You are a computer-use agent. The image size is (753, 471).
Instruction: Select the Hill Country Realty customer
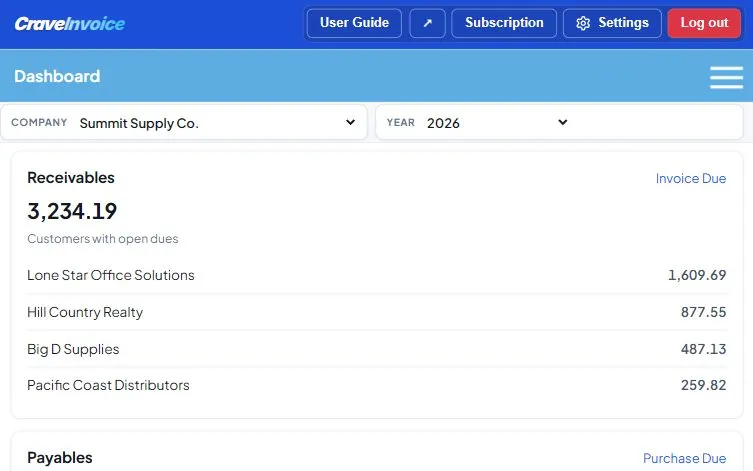coord(85,313)
